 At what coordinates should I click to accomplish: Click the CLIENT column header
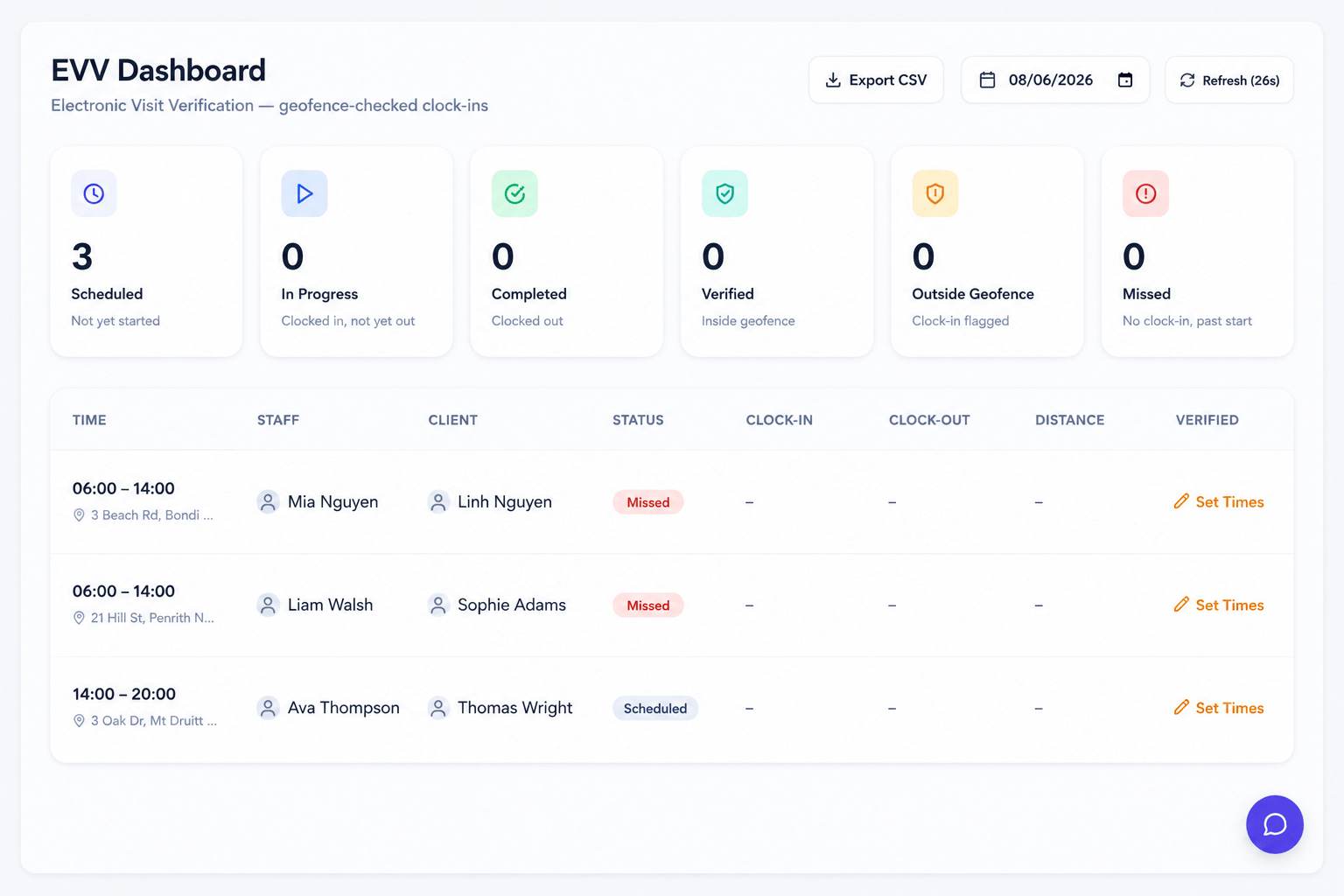453,420
